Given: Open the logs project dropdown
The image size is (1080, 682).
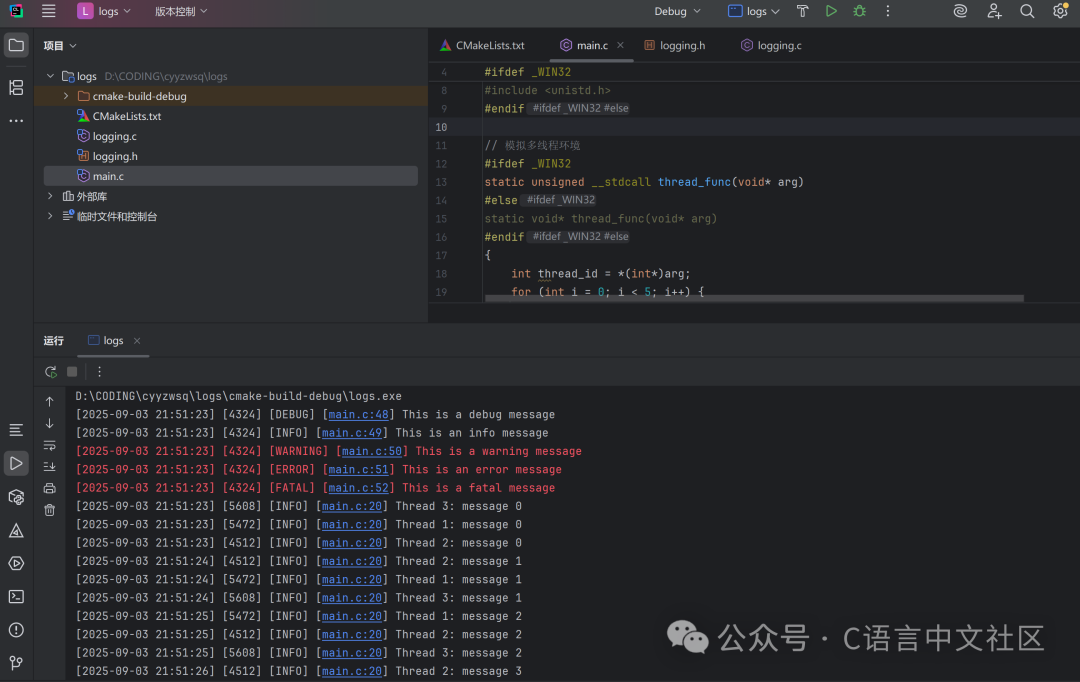Looking at the screenshot, I should pos(104,11).
